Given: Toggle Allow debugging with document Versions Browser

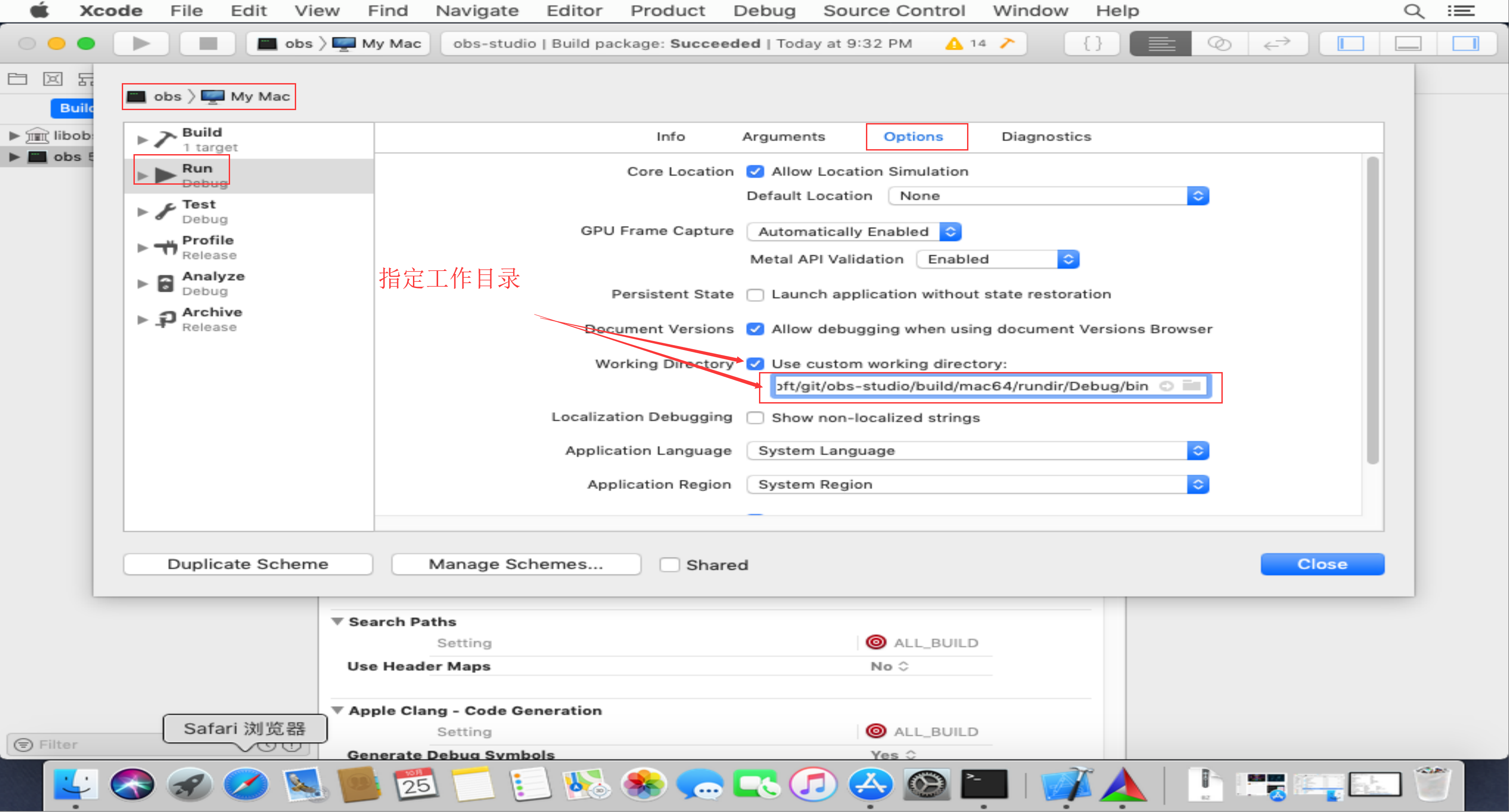Looking at the screenshot, I should (x=755, y=328).
